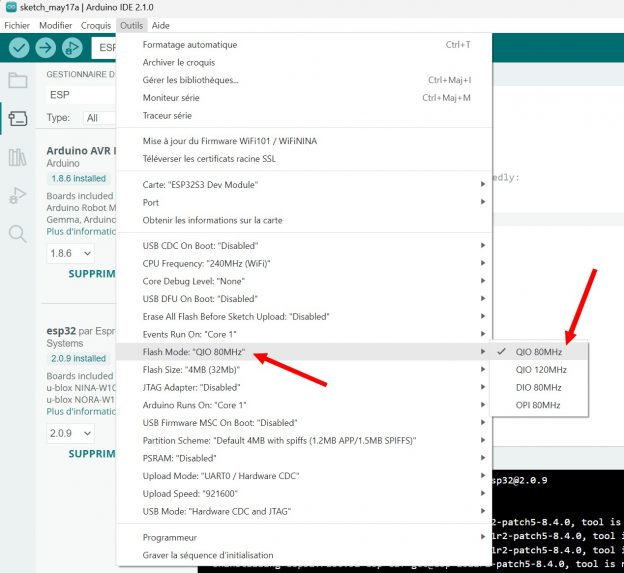Open the Debug sidebar icon

pyautogui.click(x=17, y=195)
